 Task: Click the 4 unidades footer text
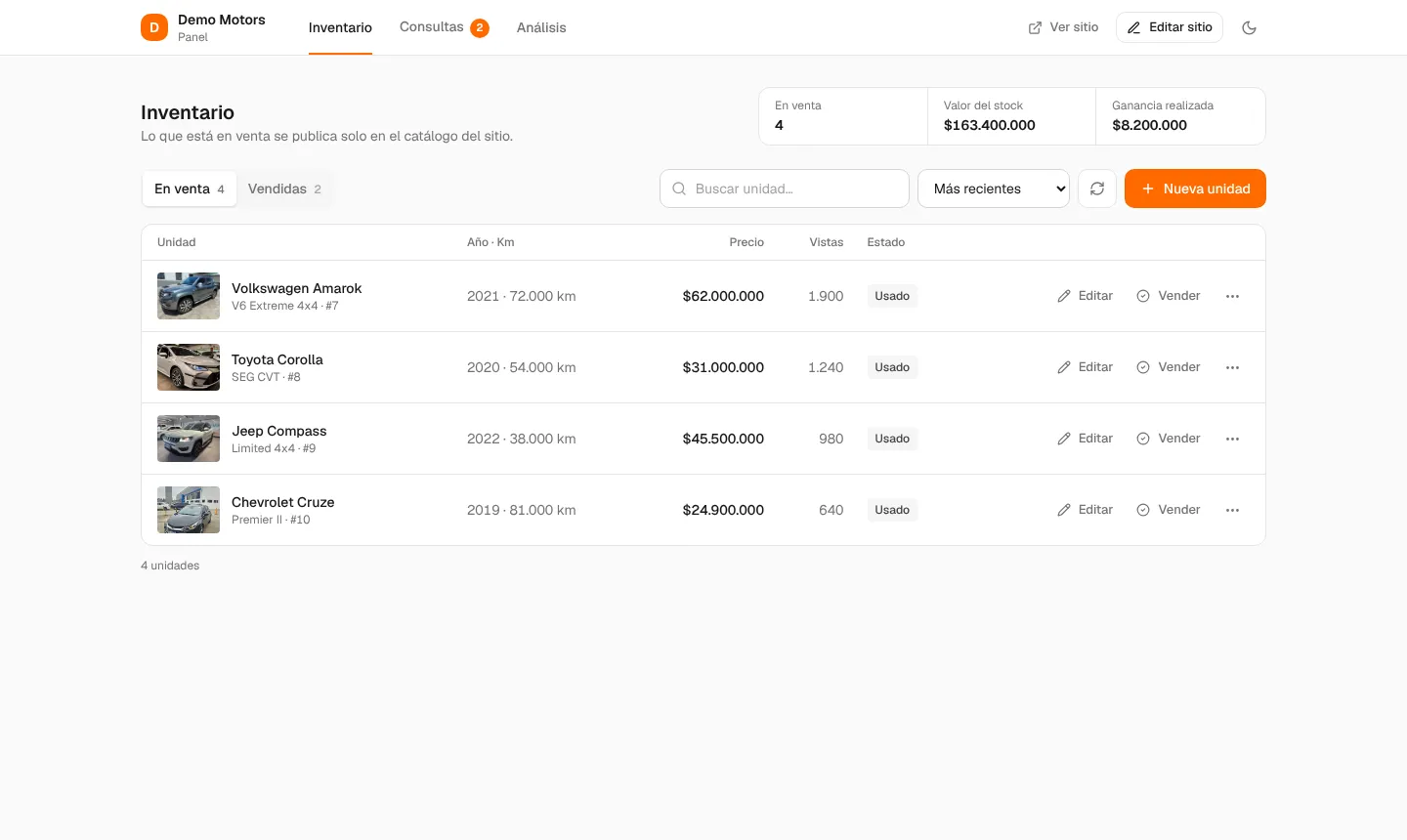click(x=170, y=566)
